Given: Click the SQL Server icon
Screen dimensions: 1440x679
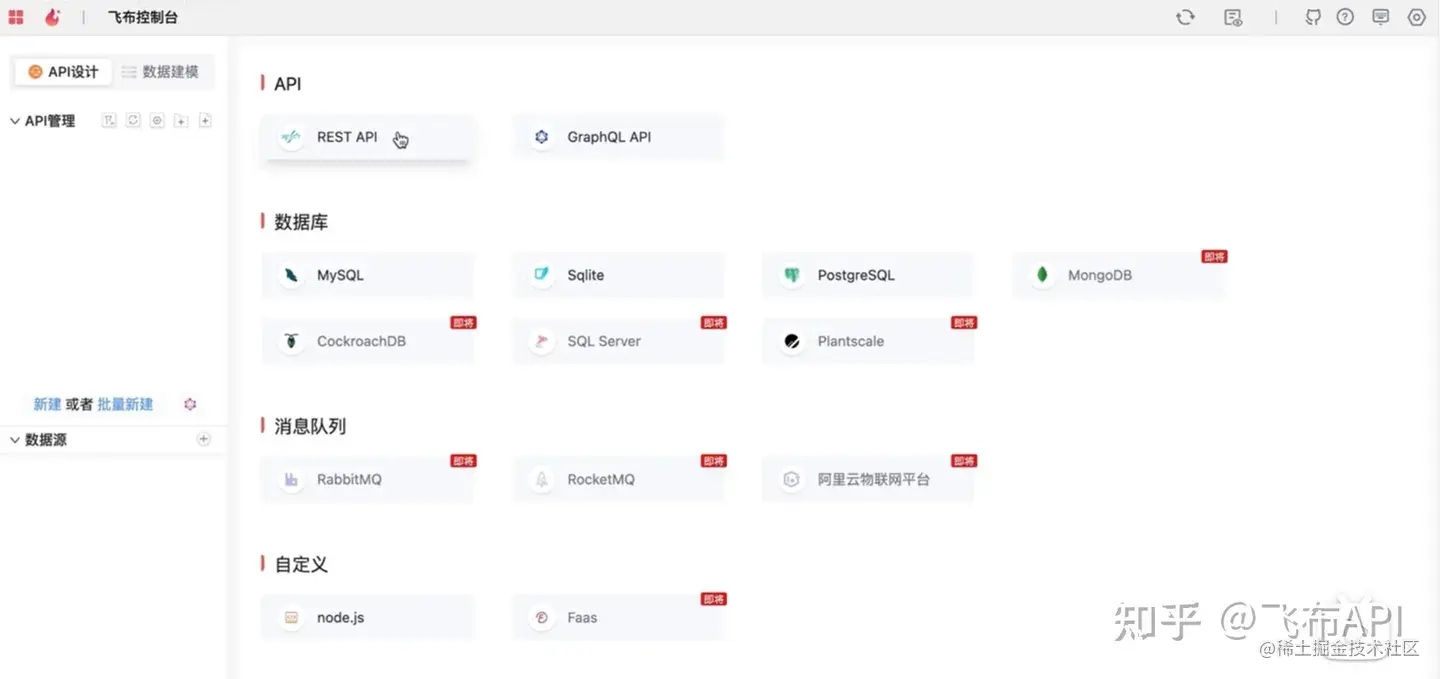Looking at the screenshot, I should pos(541,341).
